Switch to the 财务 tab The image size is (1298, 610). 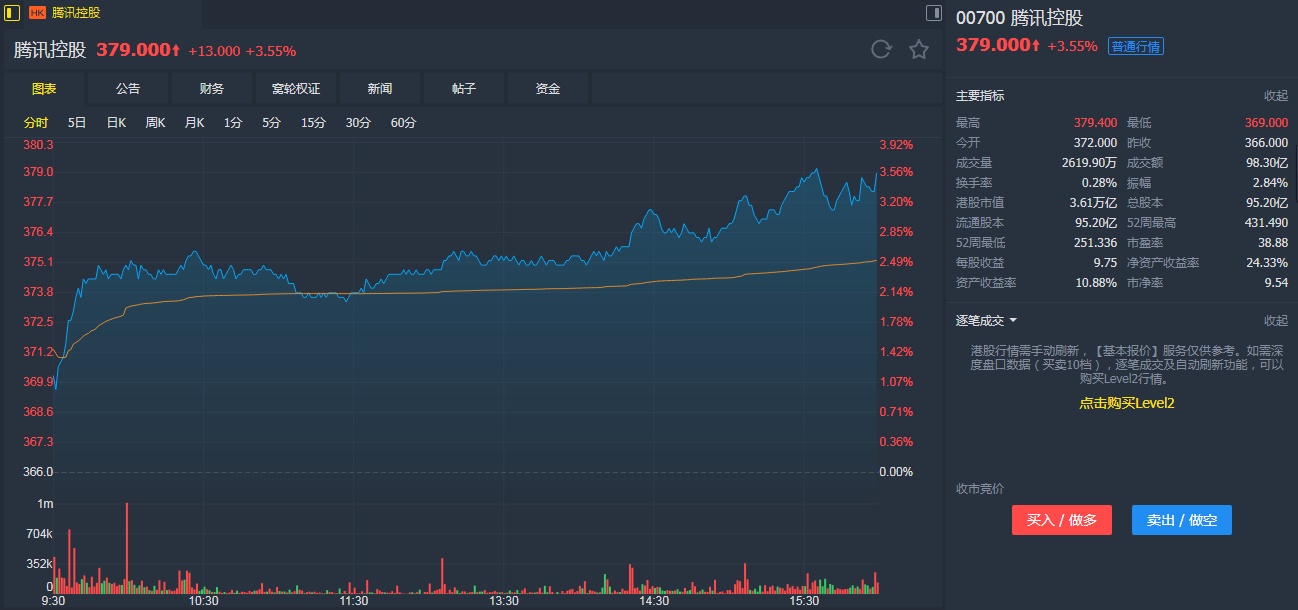point(212,89)
